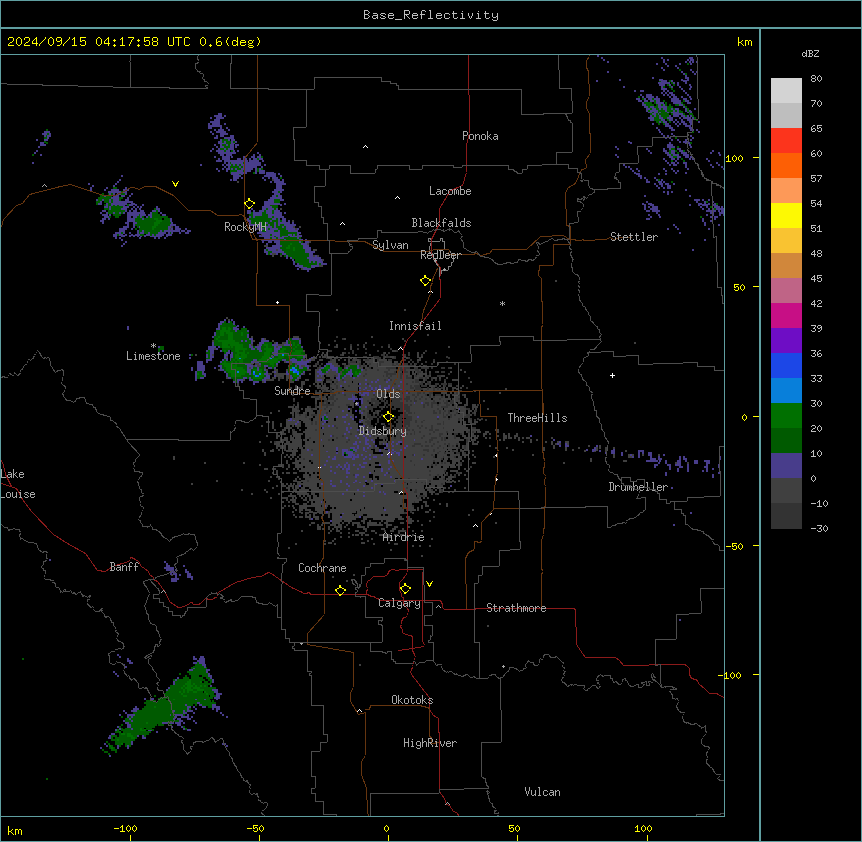Click the yellow station marker near Olds
Image resolution: width=862 pixels, height=842 pixels.
388,417
